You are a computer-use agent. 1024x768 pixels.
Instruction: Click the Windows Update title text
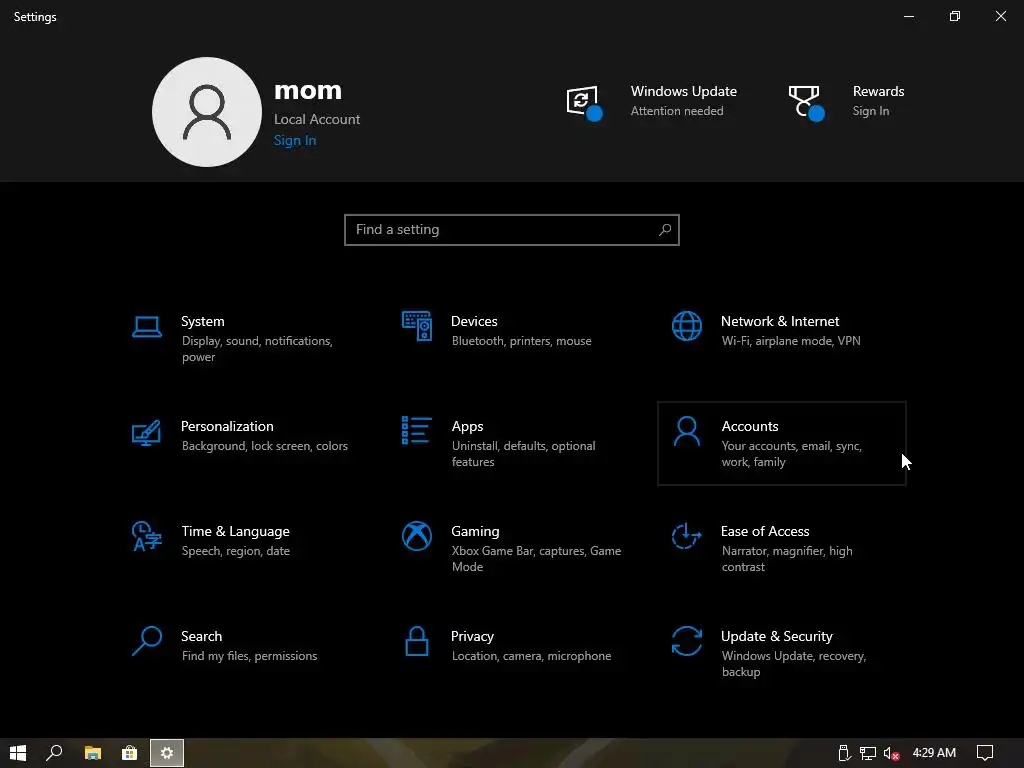click(x=683, y=91)
